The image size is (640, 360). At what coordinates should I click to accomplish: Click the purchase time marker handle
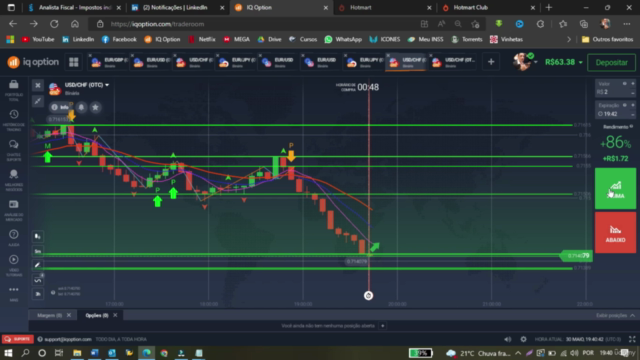pyautogui.click(x=368, y=296)
